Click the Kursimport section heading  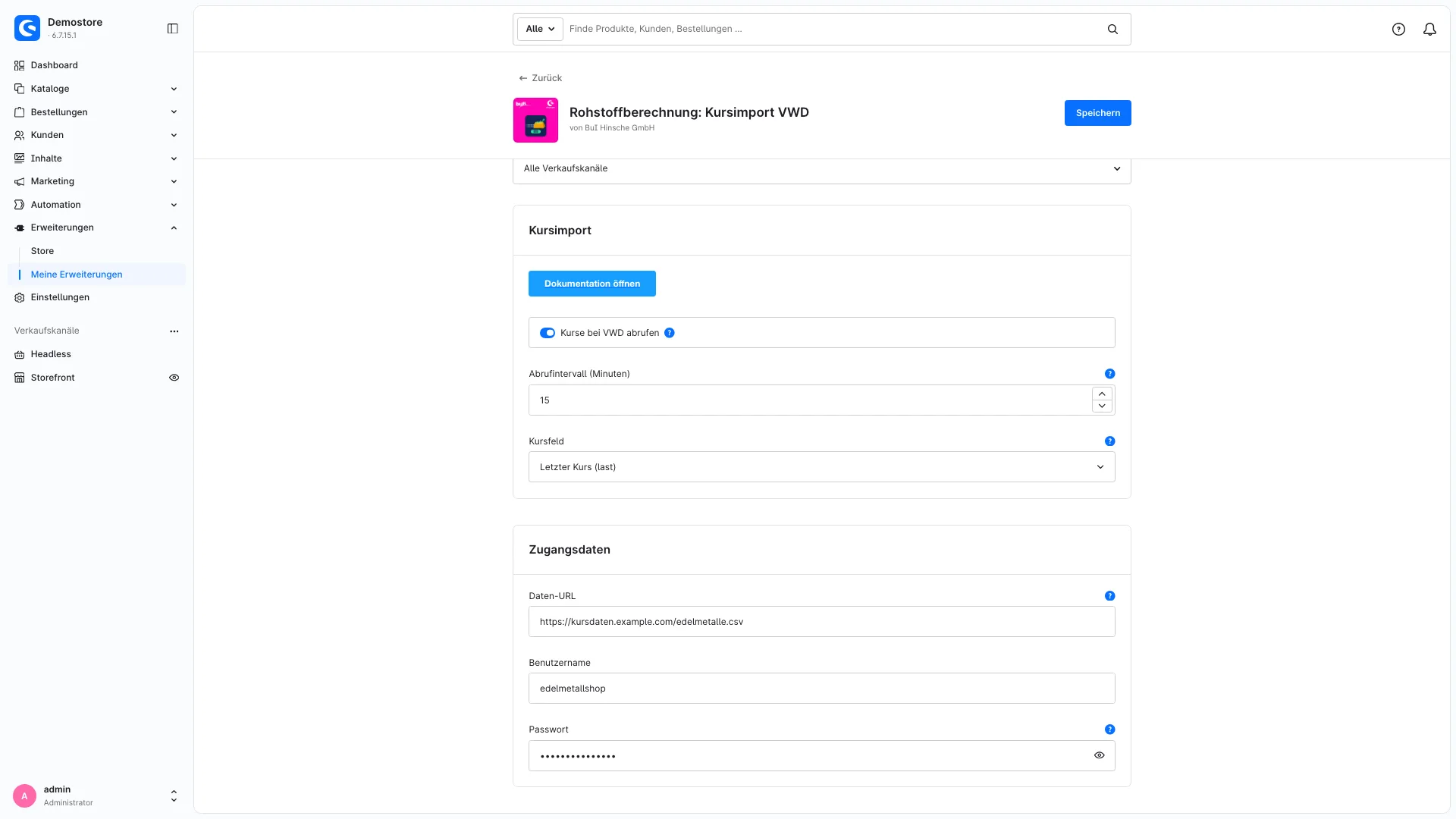pos(560,231)
